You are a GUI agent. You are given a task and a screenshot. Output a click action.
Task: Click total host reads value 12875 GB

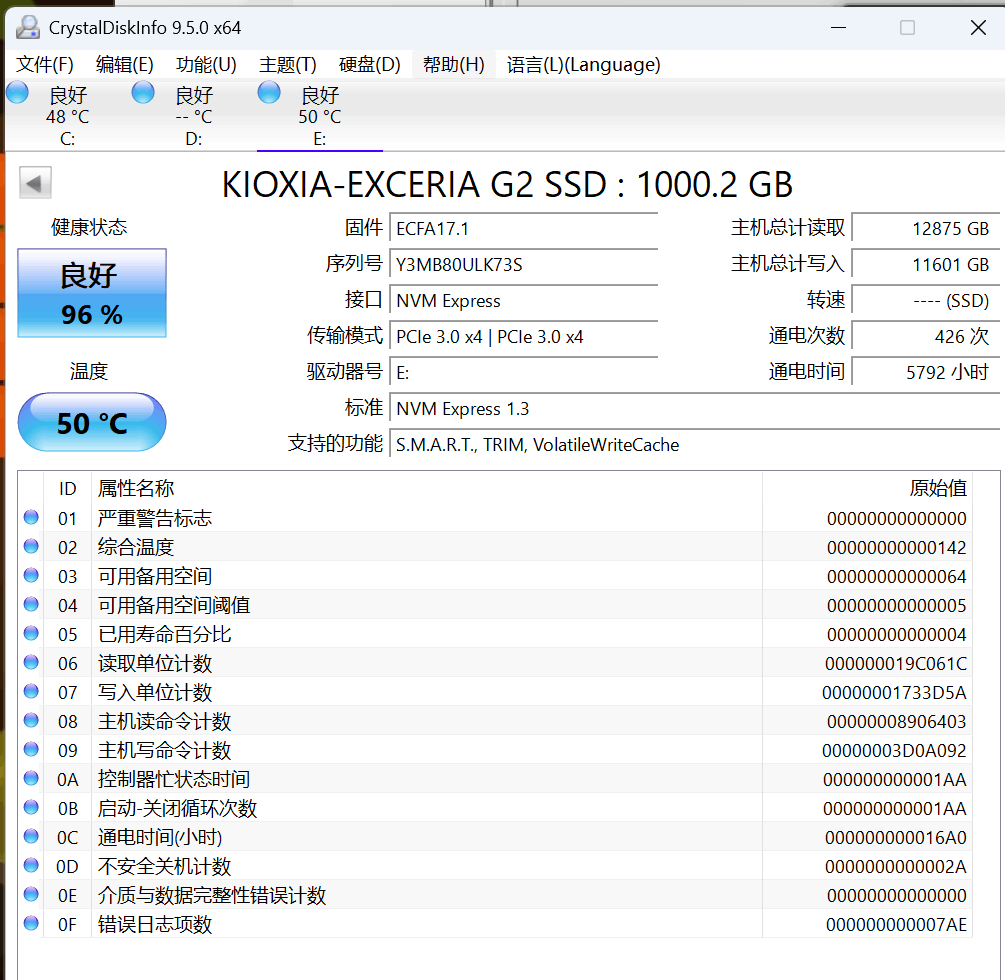[926, 229]
